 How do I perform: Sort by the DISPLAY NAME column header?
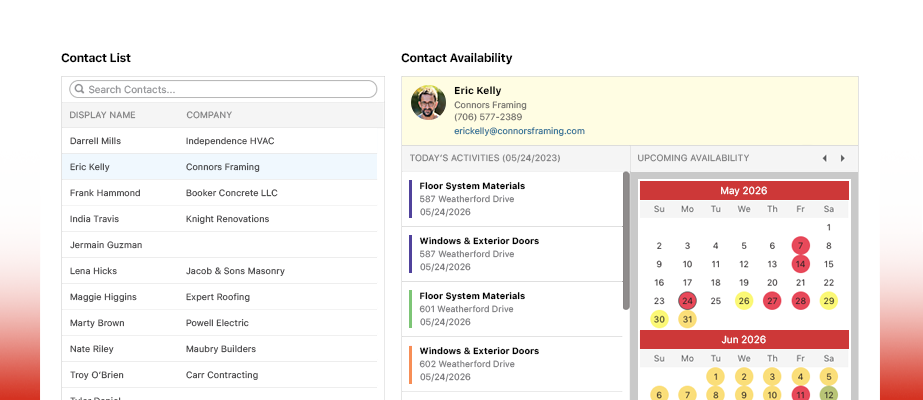[102, 115]
